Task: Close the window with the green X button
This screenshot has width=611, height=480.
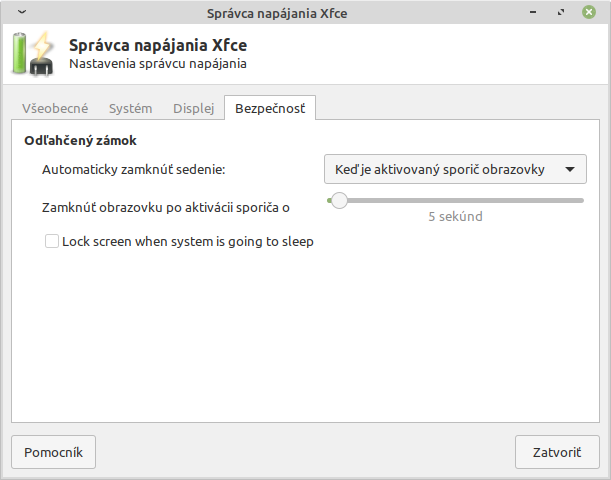Action: (x=590, y=13)
